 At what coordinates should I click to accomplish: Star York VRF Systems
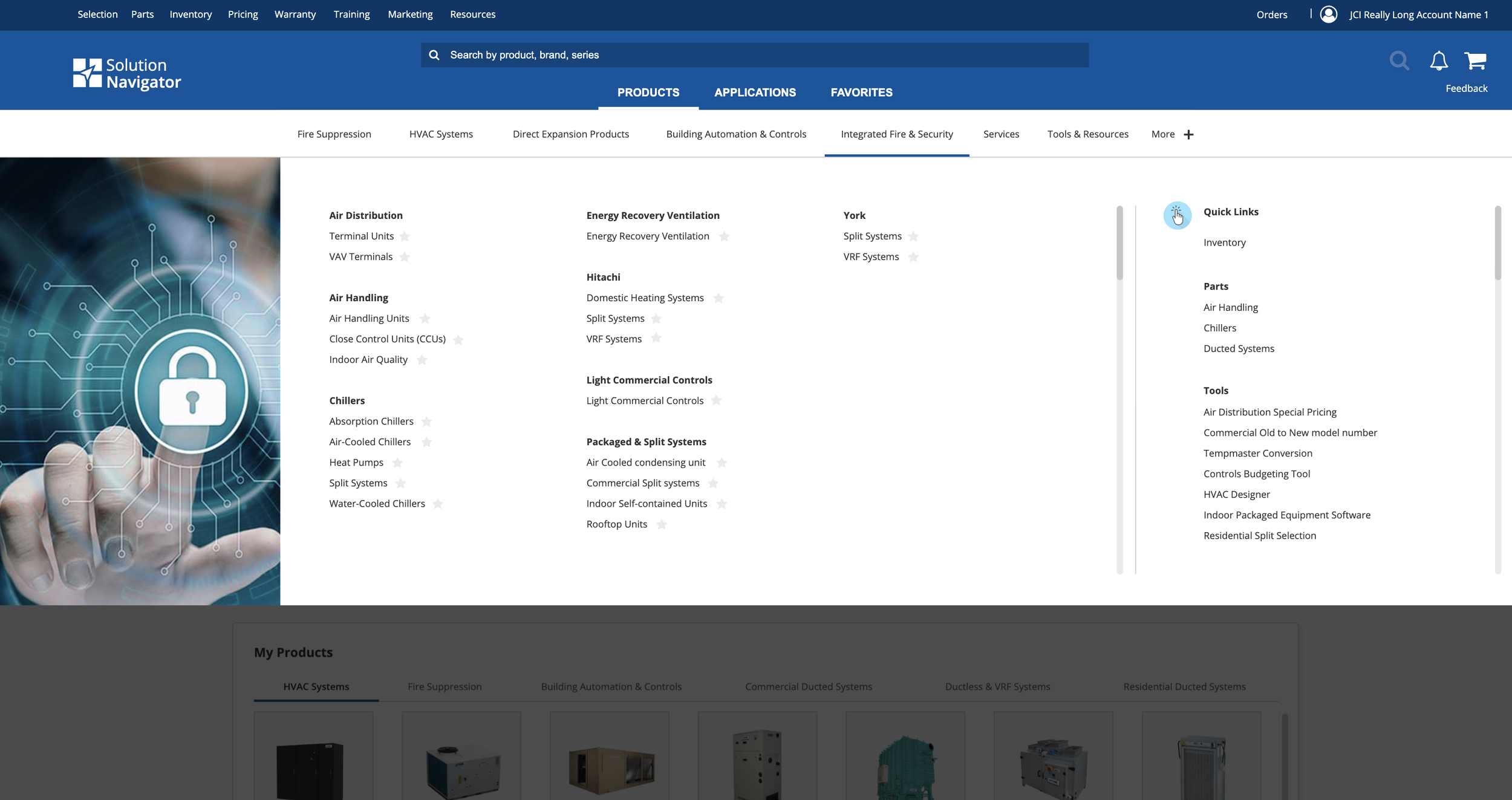tap(913, 257)
